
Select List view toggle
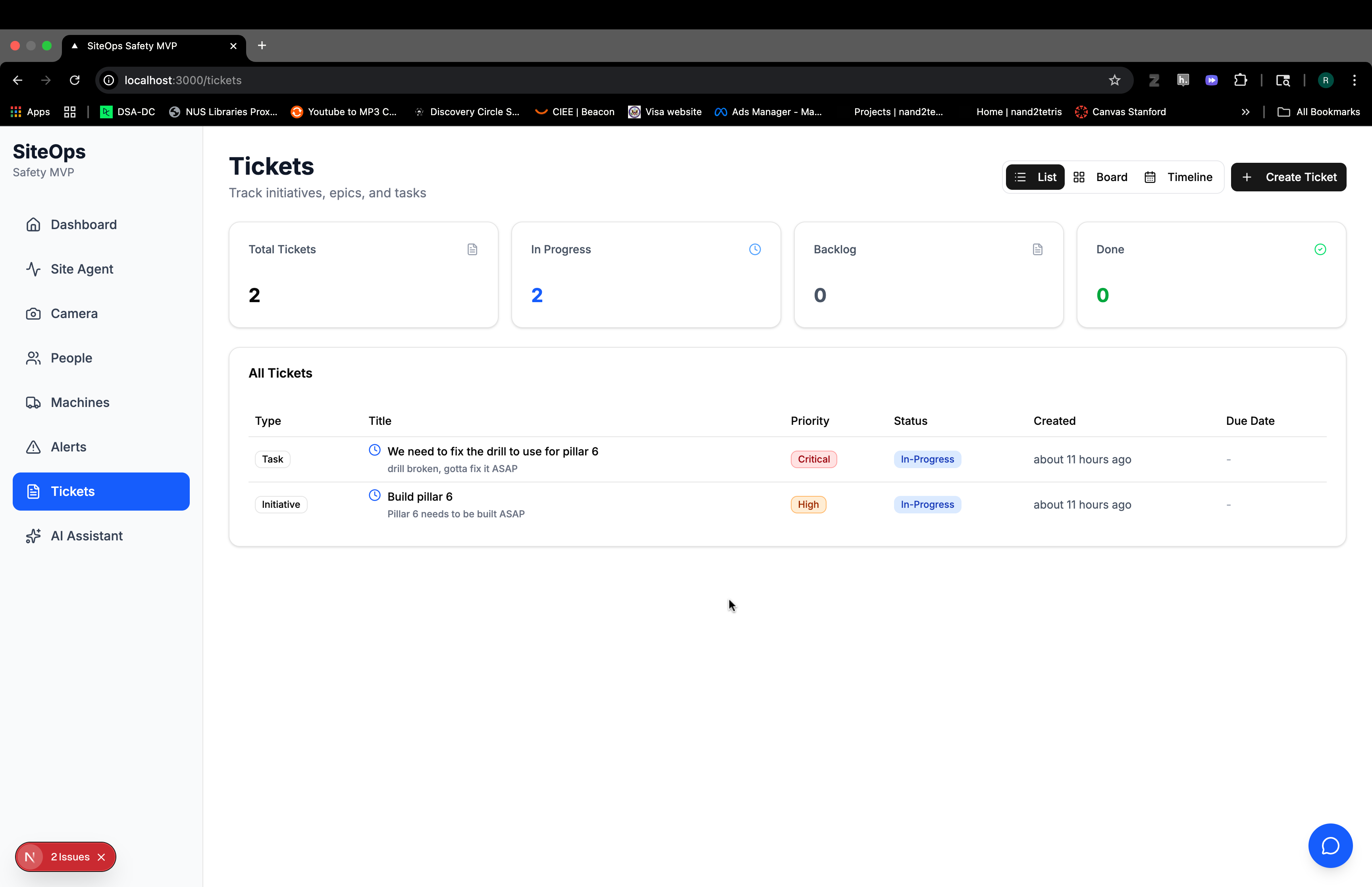(1035, 177)
